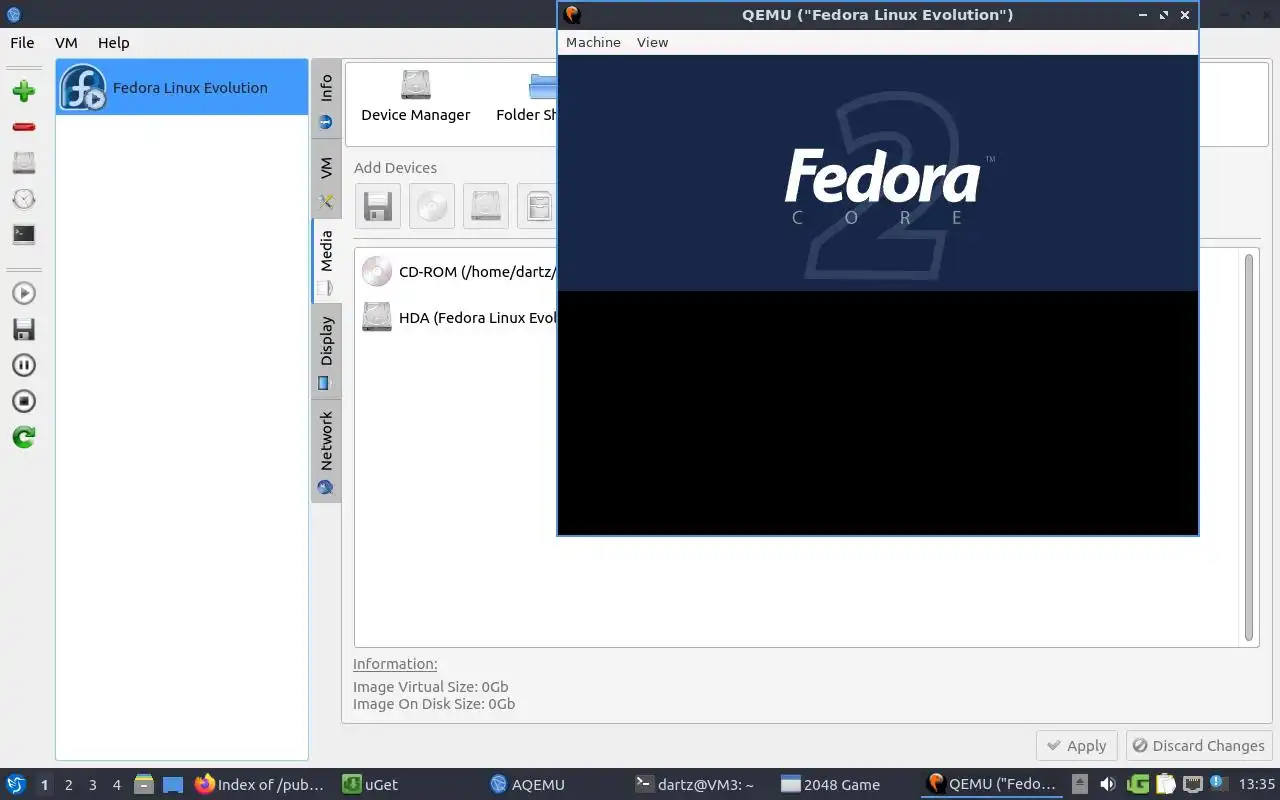Viewport: 1280px width, 800px height.
Task: Open file manager icon in taskbar
Action: tap(144, 785)
